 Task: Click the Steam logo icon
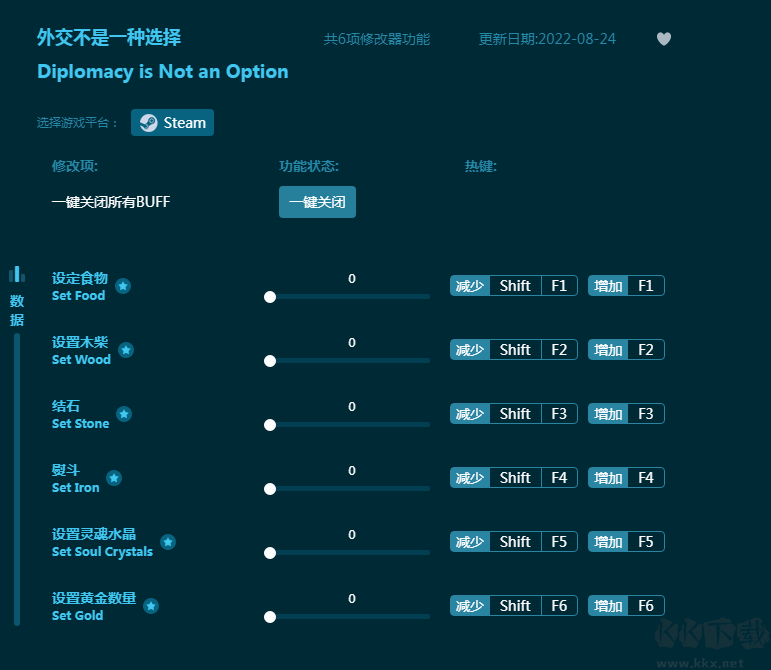(148, 122)
